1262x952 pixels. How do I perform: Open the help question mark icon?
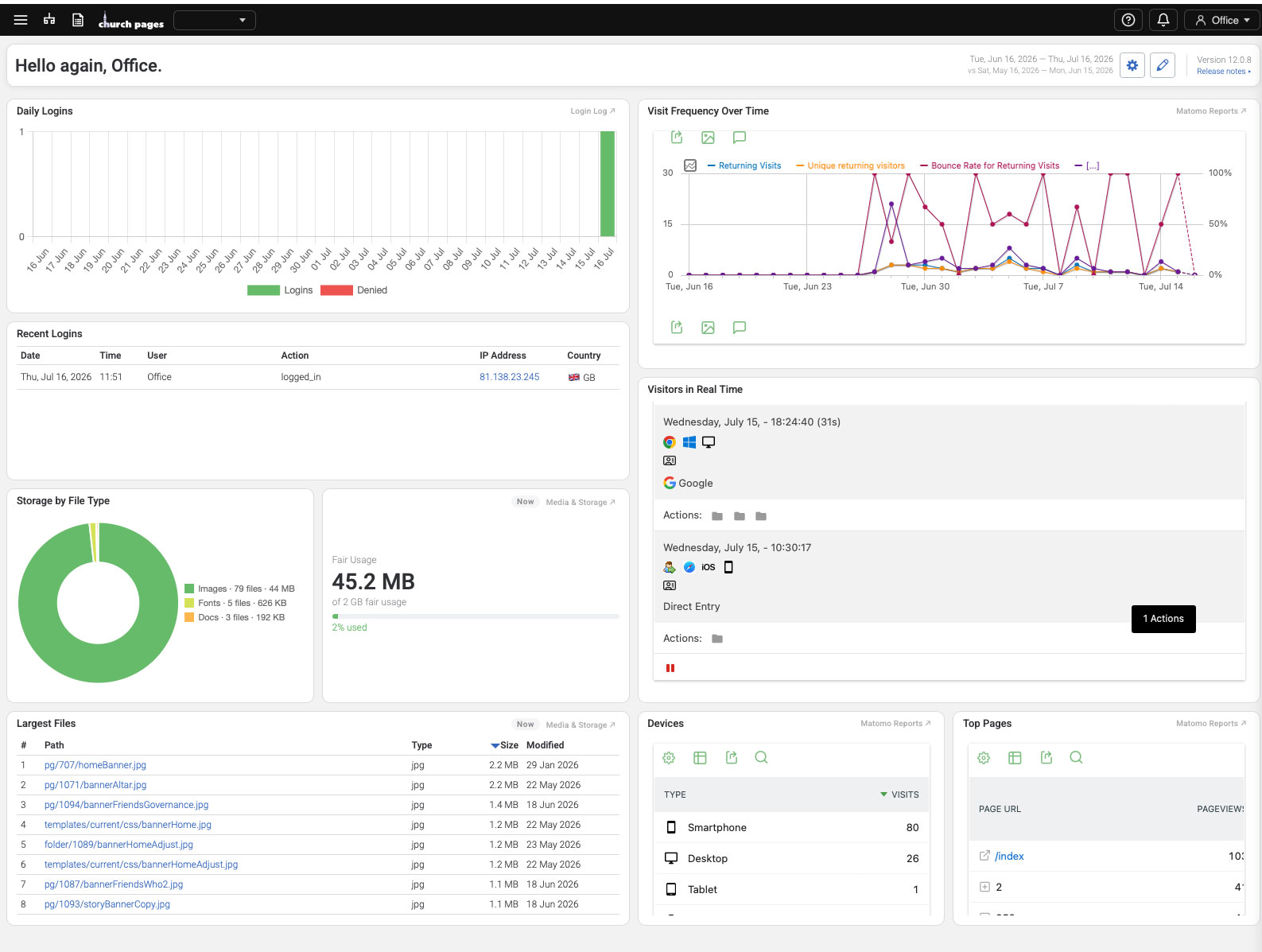(1128, 20)
